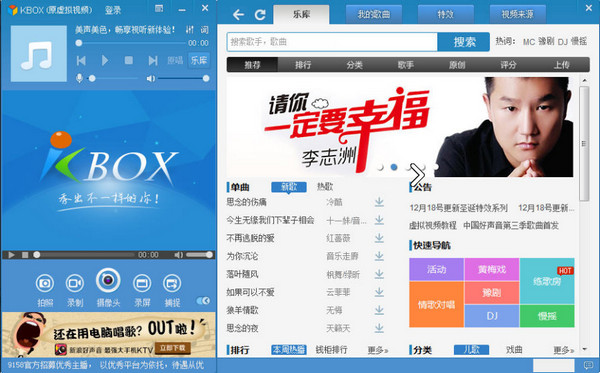Go back with the left arrow icon
The width and height of the screenshot is (600, 373).
pos(238,15)
